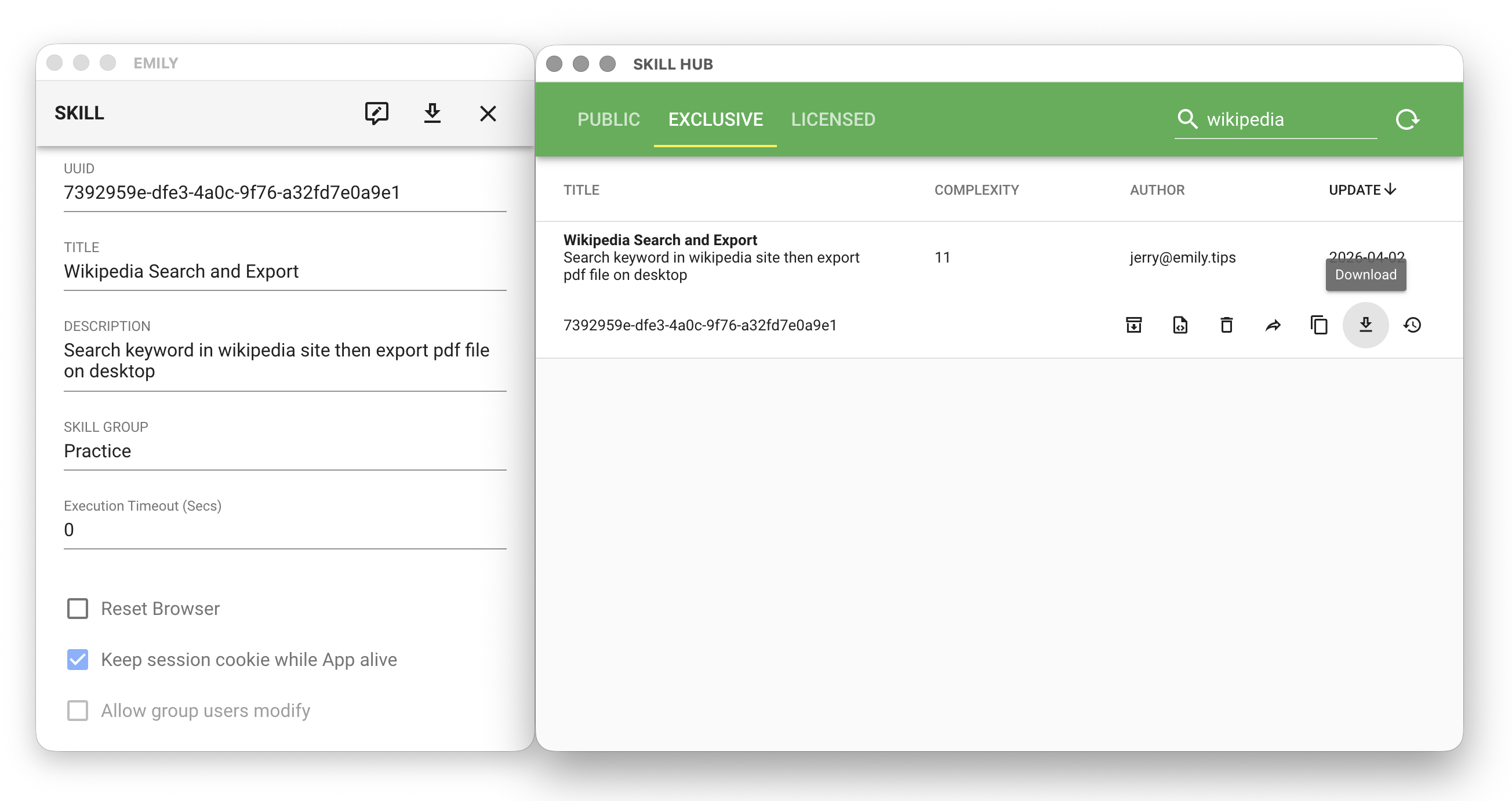1512x801 pixels.
Task: Open the code file icon in skill row
Action: (1180, 325)
